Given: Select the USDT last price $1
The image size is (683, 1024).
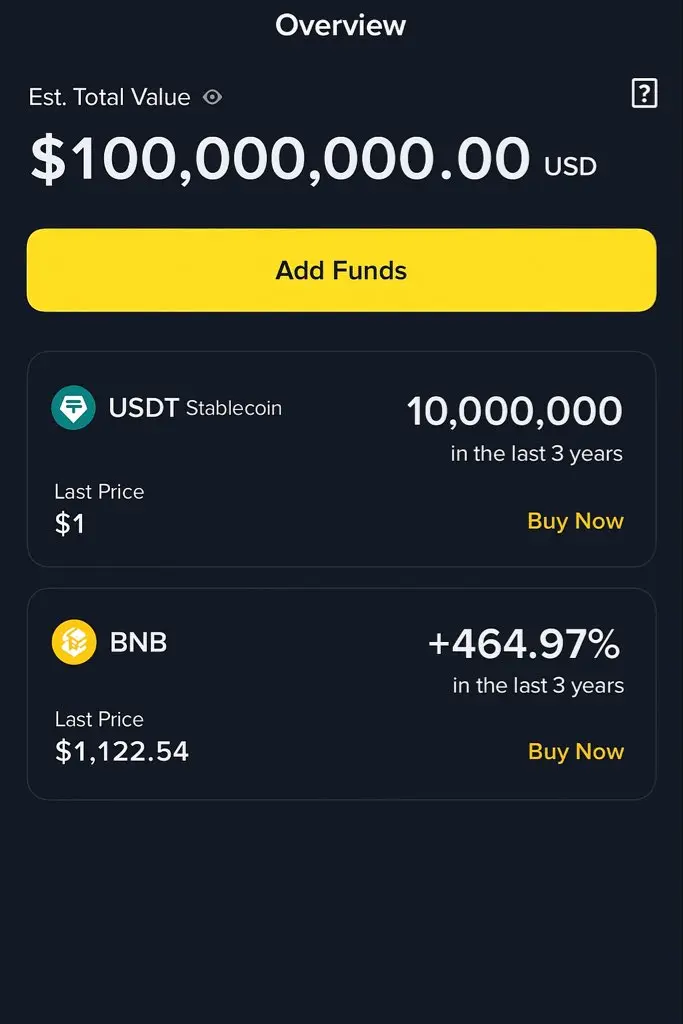Looking at the screenshot, I should tap(70, 524).
